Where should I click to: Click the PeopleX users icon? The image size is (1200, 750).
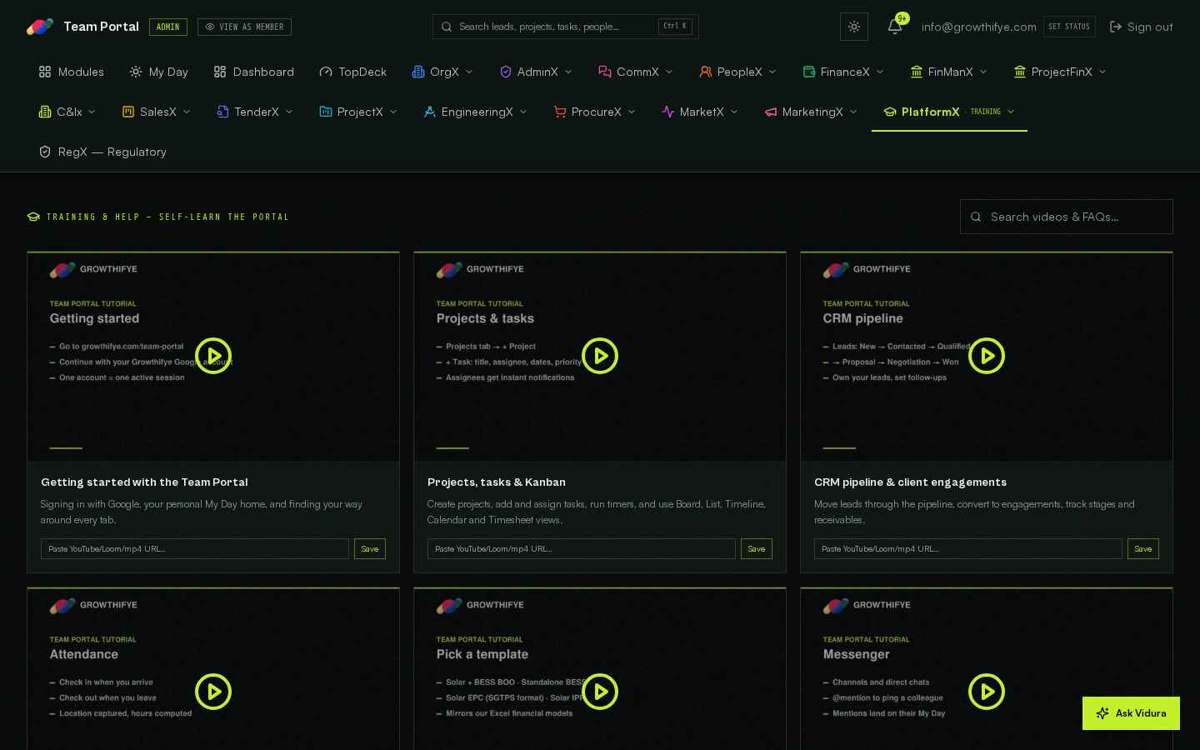coord(706,72)
